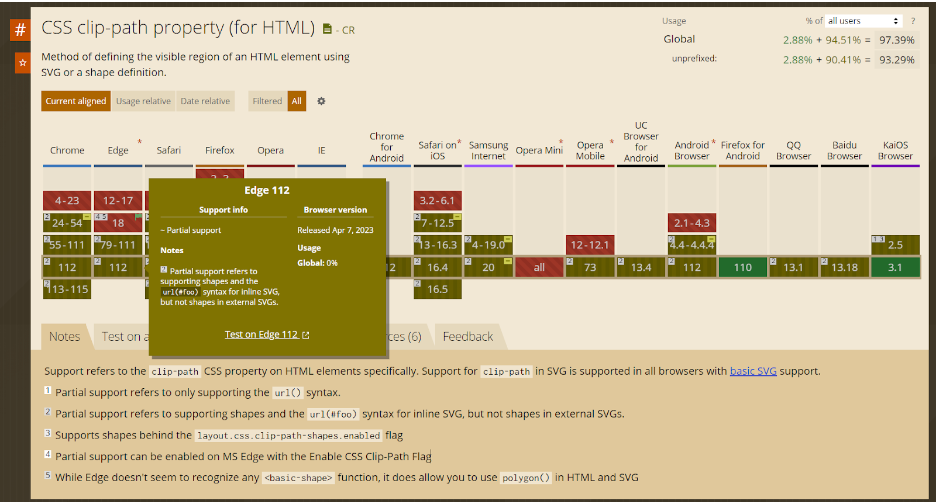This screenshot has height=502, width=937.
Task: Star this feature with the star icon
Action: (20, 64)
